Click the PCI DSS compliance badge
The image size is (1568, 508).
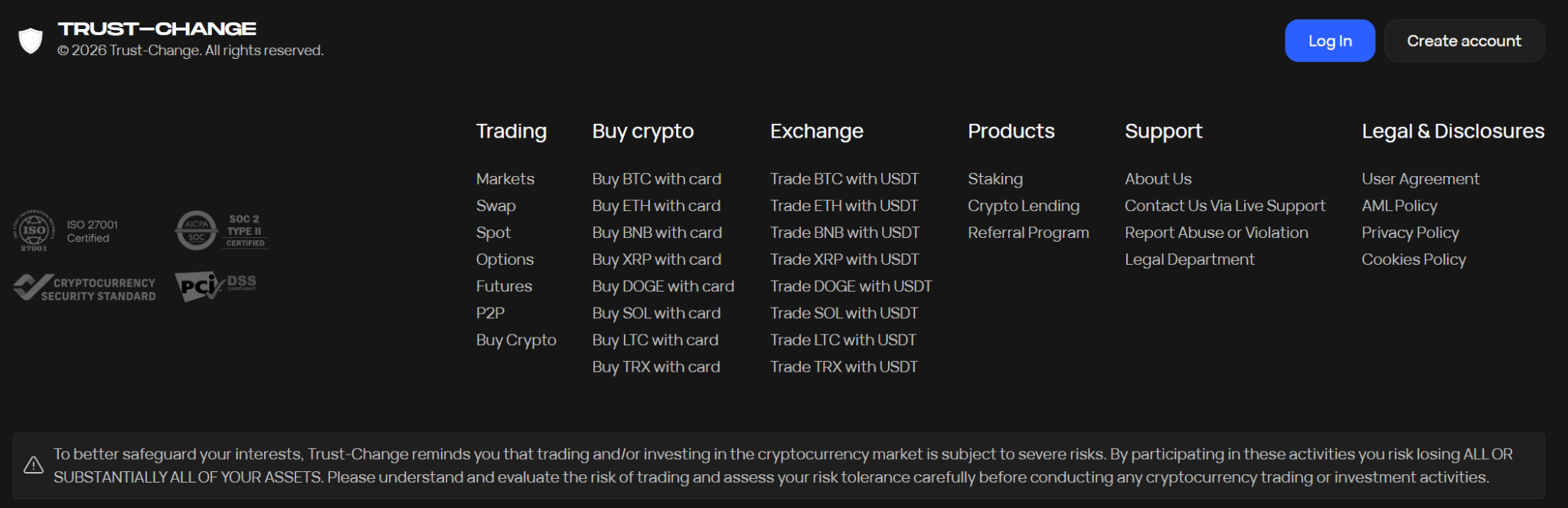pos(215,286)
